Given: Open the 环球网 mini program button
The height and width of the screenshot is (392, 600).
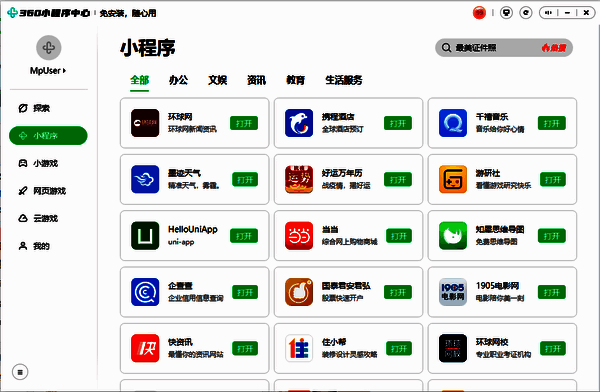Looking at the screenshot, I should pyautogui.click(x=244, y=123).
